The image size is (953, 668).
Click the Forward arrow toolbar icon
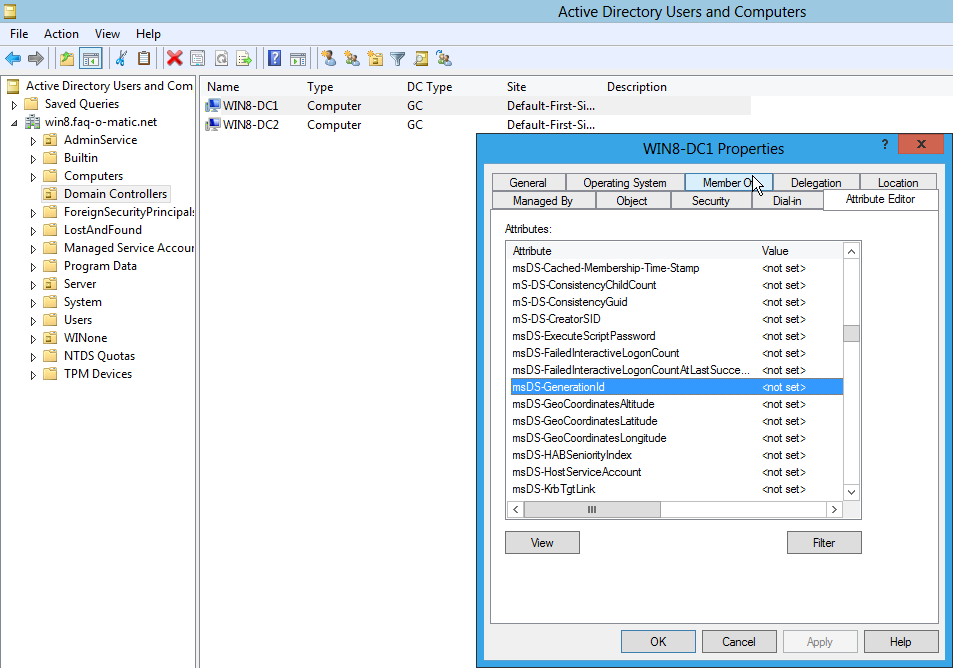click(36, 59)
